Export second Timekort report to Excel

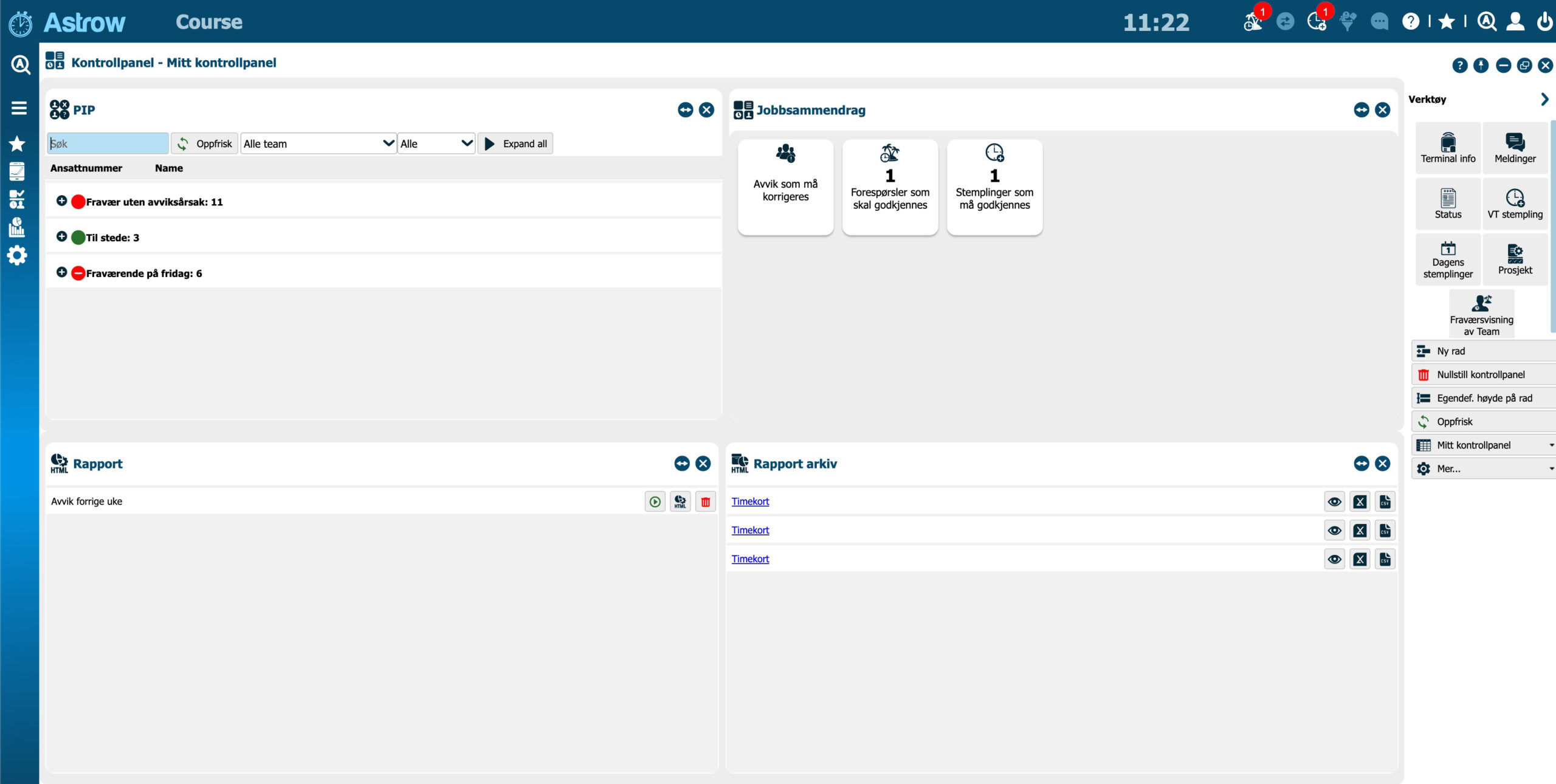(x=1360, y=530)
